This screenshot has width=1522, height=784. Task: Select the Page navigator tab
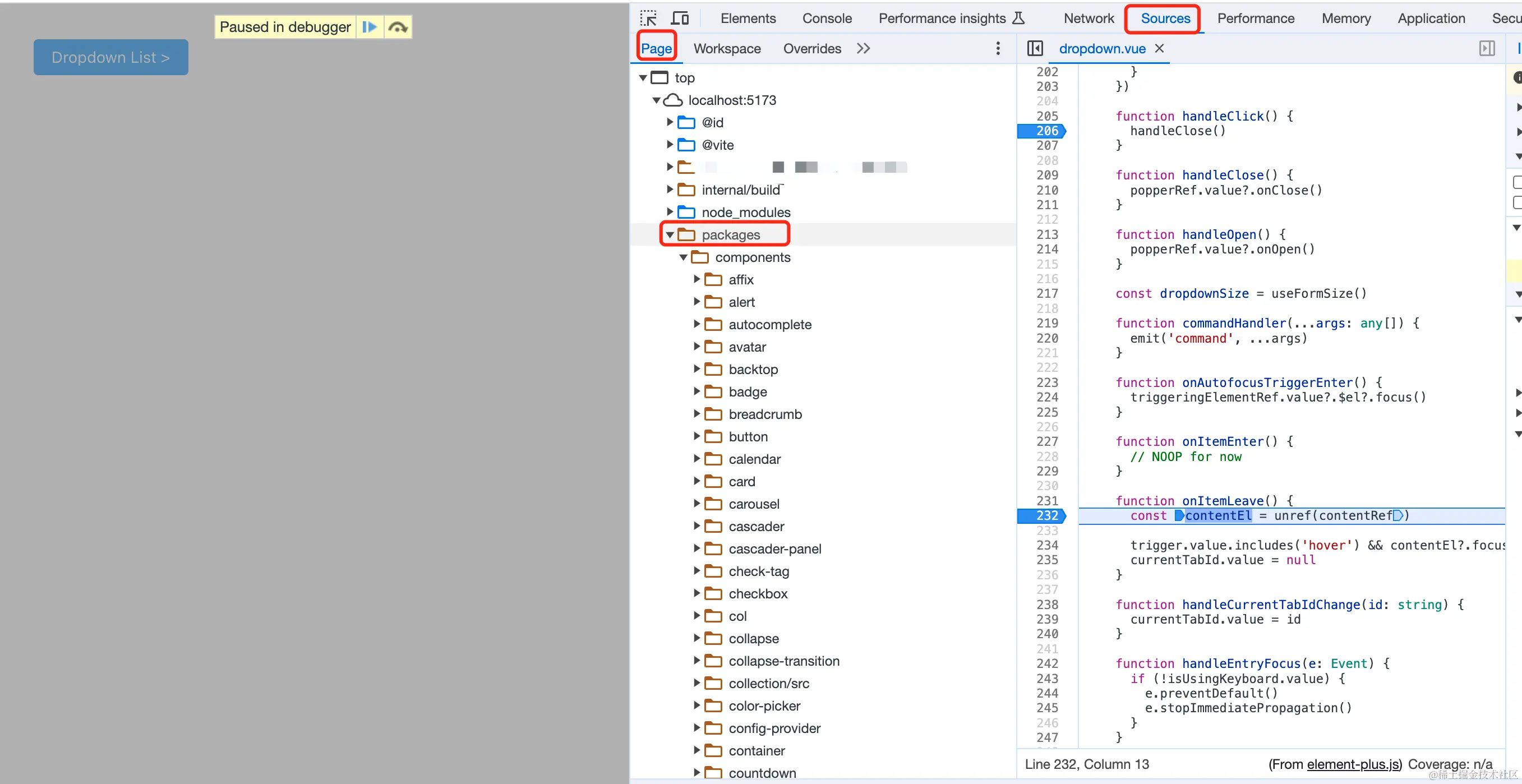[x=657, y=48]
